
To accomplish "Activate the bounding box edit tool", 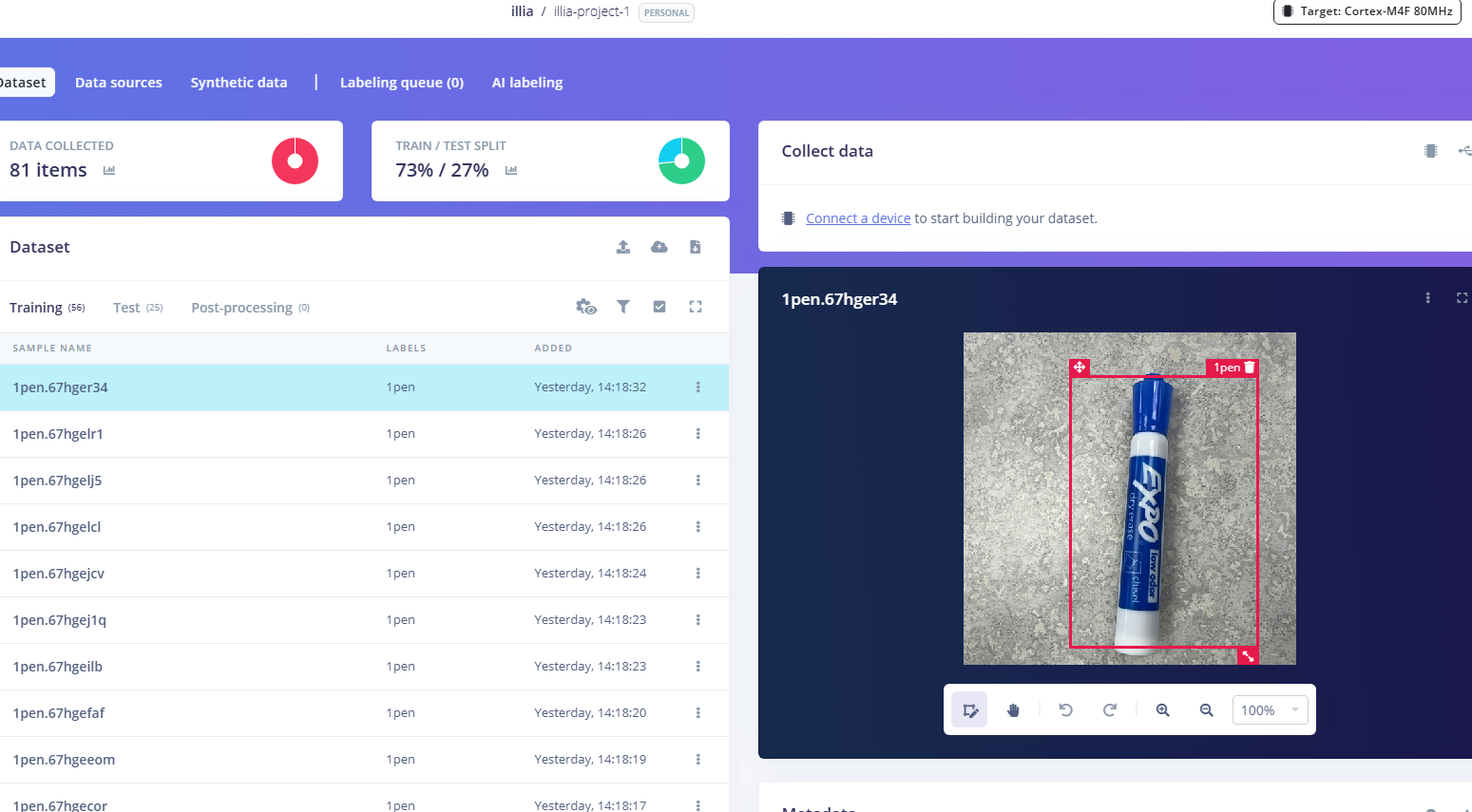I will pyautogui.click(x=969, y=709).
